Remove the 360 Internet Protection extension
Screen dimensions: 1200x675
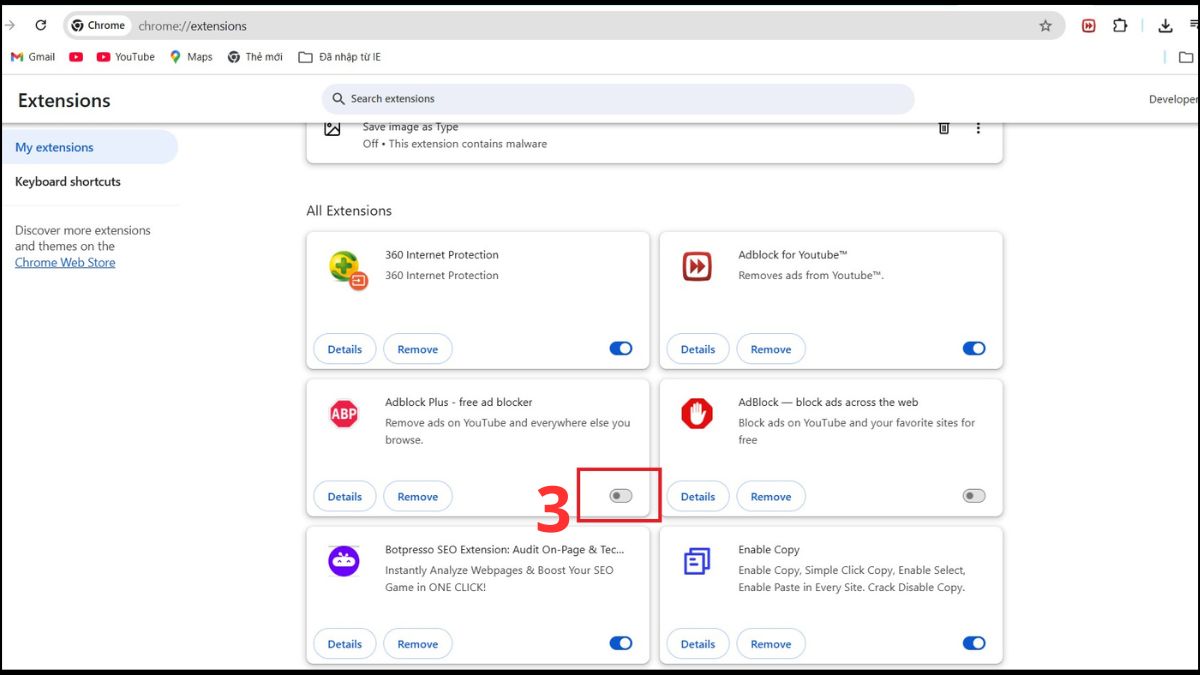(418, 349)
